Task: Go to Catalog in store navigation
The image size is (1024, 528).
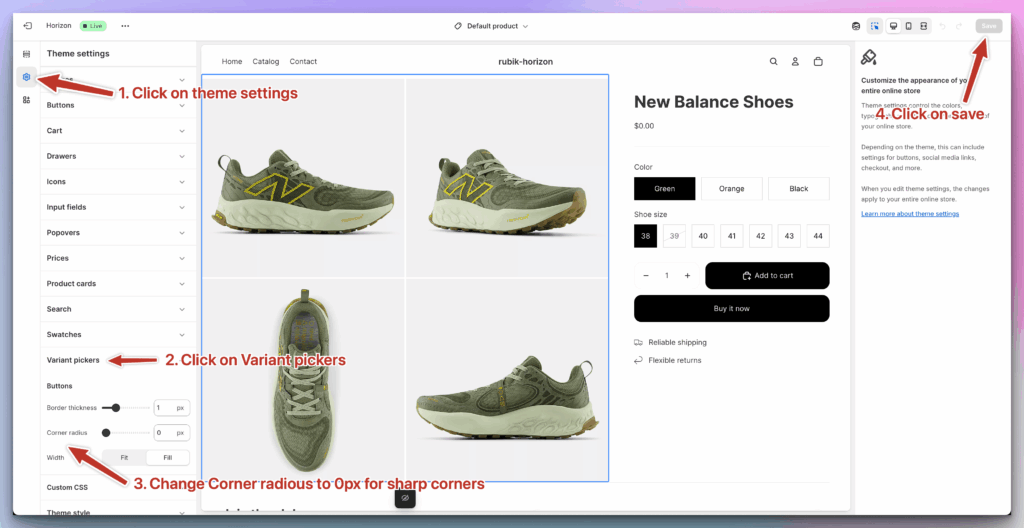Action: [266, 61]
